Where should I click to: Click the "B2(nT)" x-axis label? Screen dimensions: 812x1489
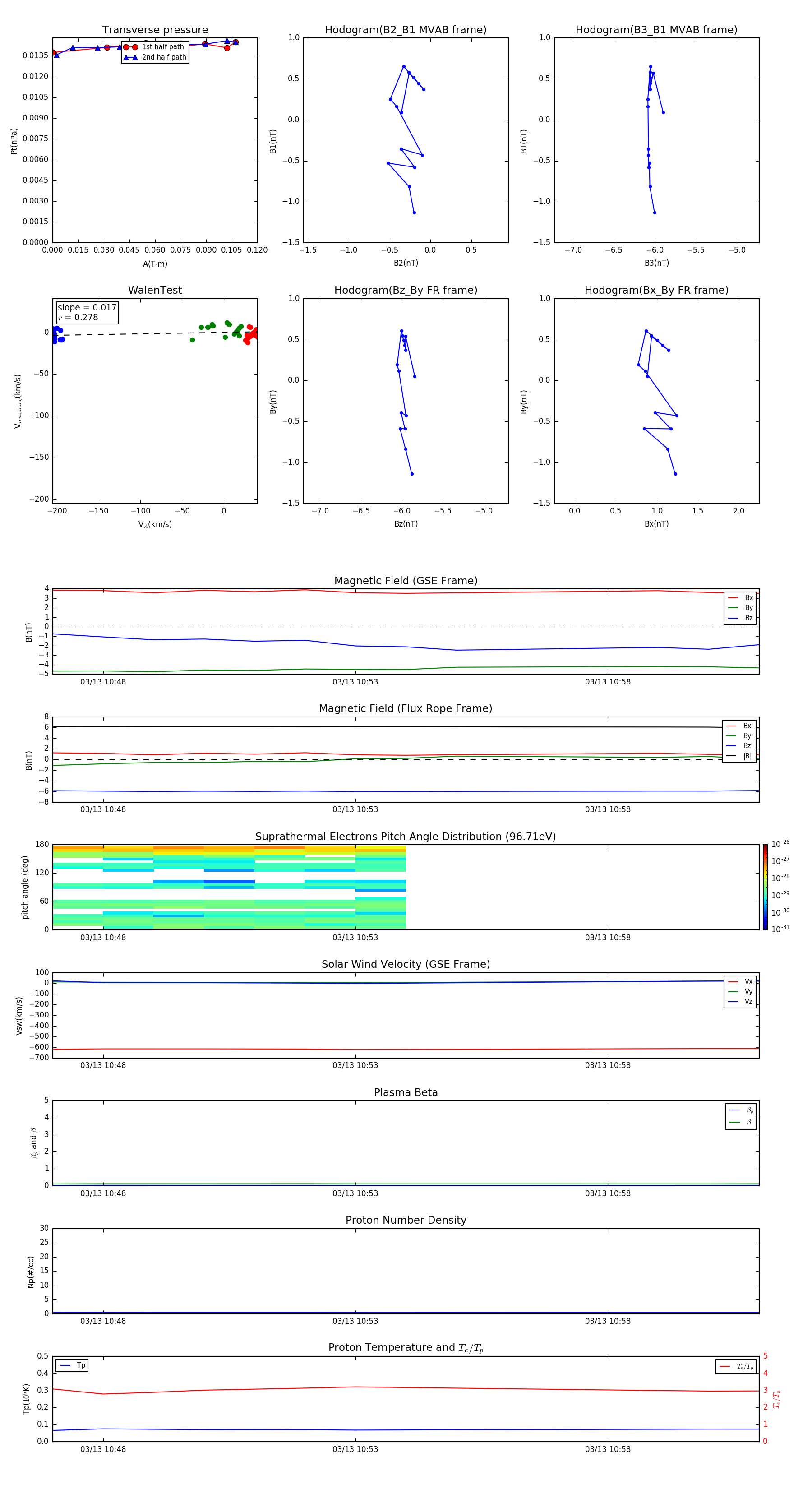[x=406, y=263]
